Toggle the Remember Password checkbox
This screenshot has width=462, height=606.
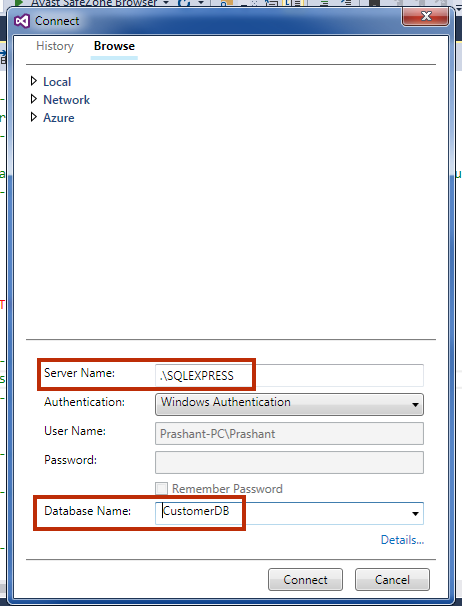pyautogui.click(x=162, y=489)
